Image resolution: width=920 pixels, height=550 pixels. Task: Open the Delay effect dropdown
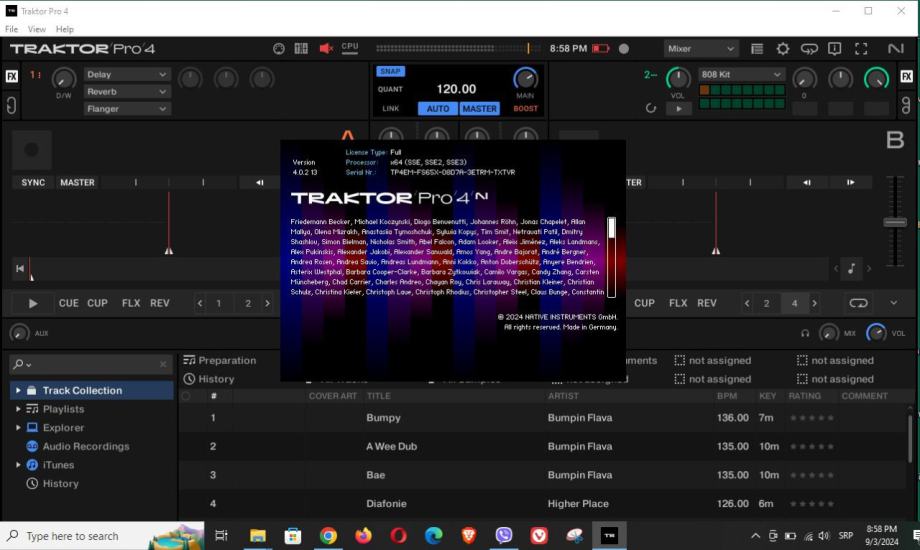pyautogui.click(x=127, y=75)
